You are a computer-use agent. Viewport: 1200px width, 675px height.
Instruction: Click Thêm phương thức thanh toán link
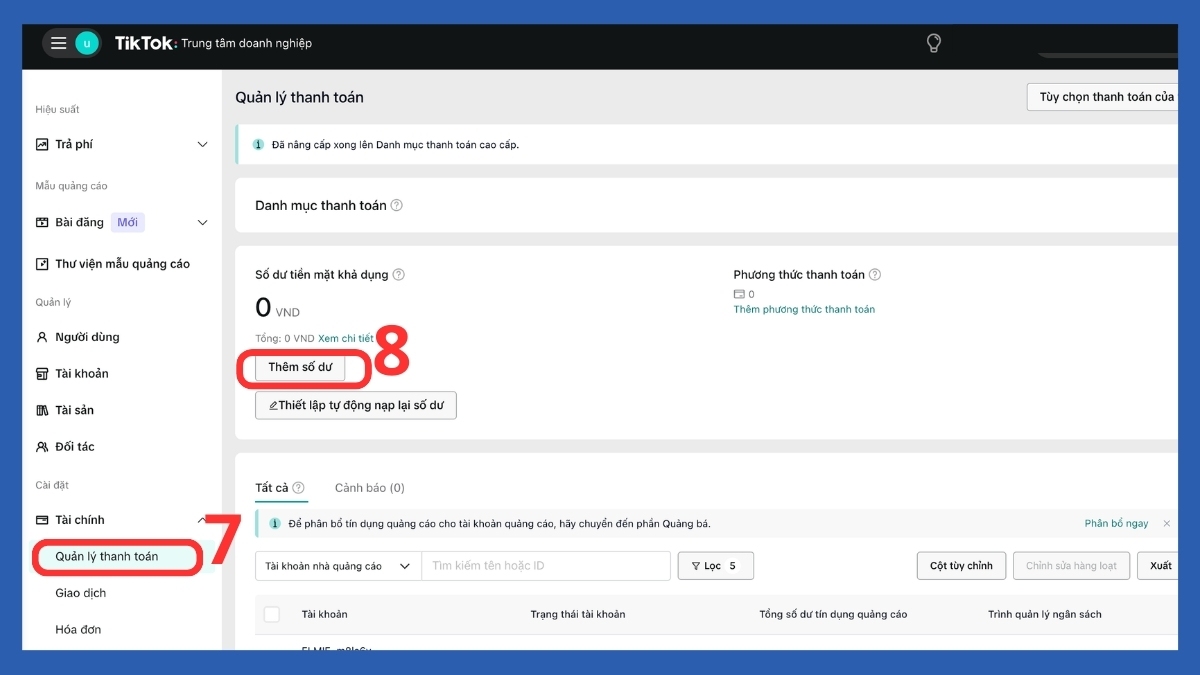click(804, 310)
